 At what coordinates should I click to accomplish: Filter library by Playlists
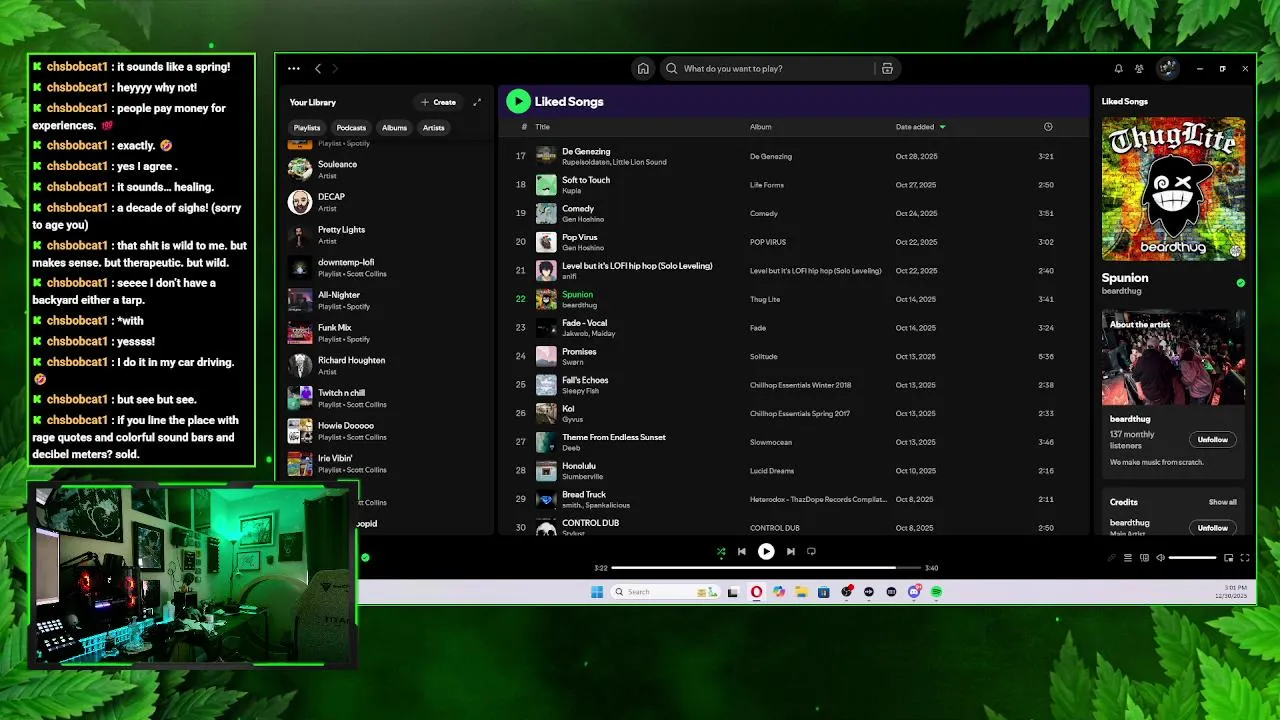click(x=307, y=128)
